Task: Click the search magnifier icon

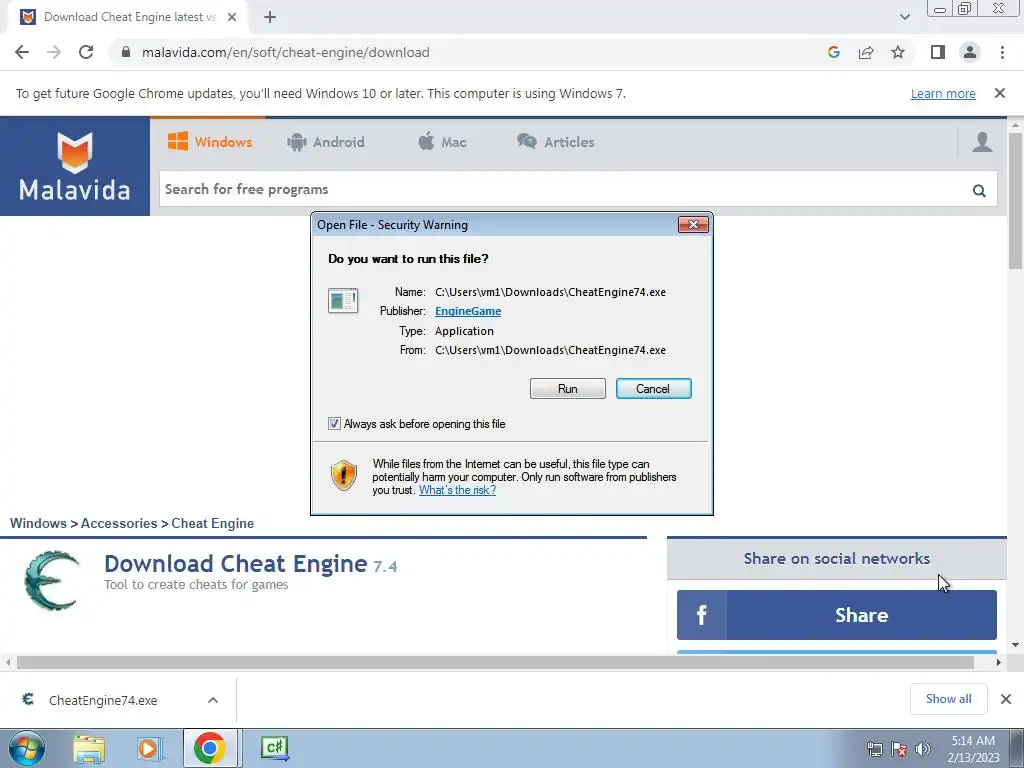Action: point(979,190)
